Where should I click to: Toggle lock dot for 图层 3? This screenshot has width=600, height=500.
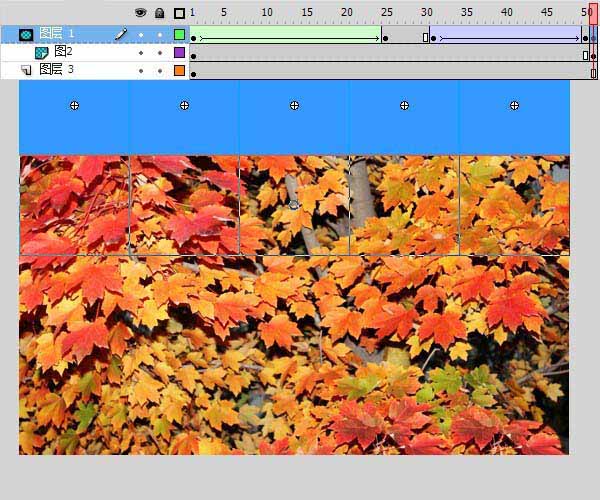pyautogui.click(x=160, y=71)
